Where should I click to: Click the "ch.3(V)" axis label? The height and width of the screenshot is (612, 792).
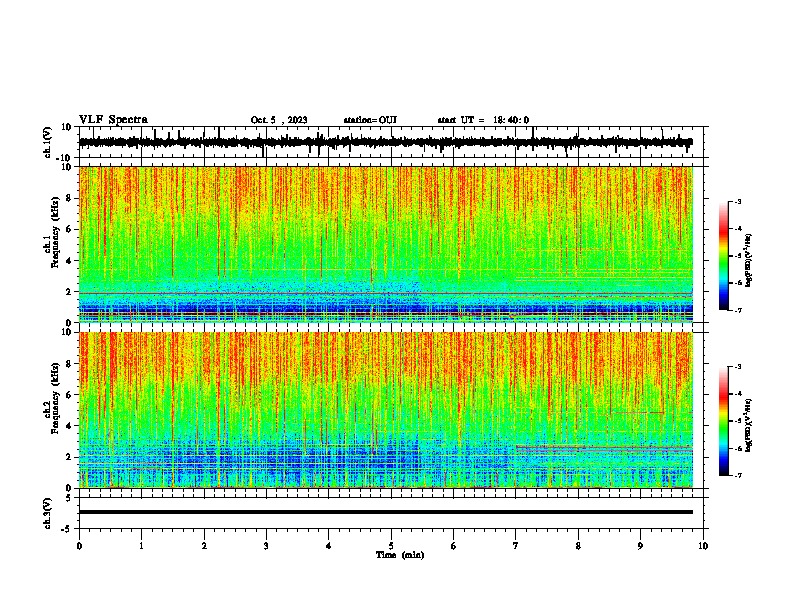[x=47, y=513]
